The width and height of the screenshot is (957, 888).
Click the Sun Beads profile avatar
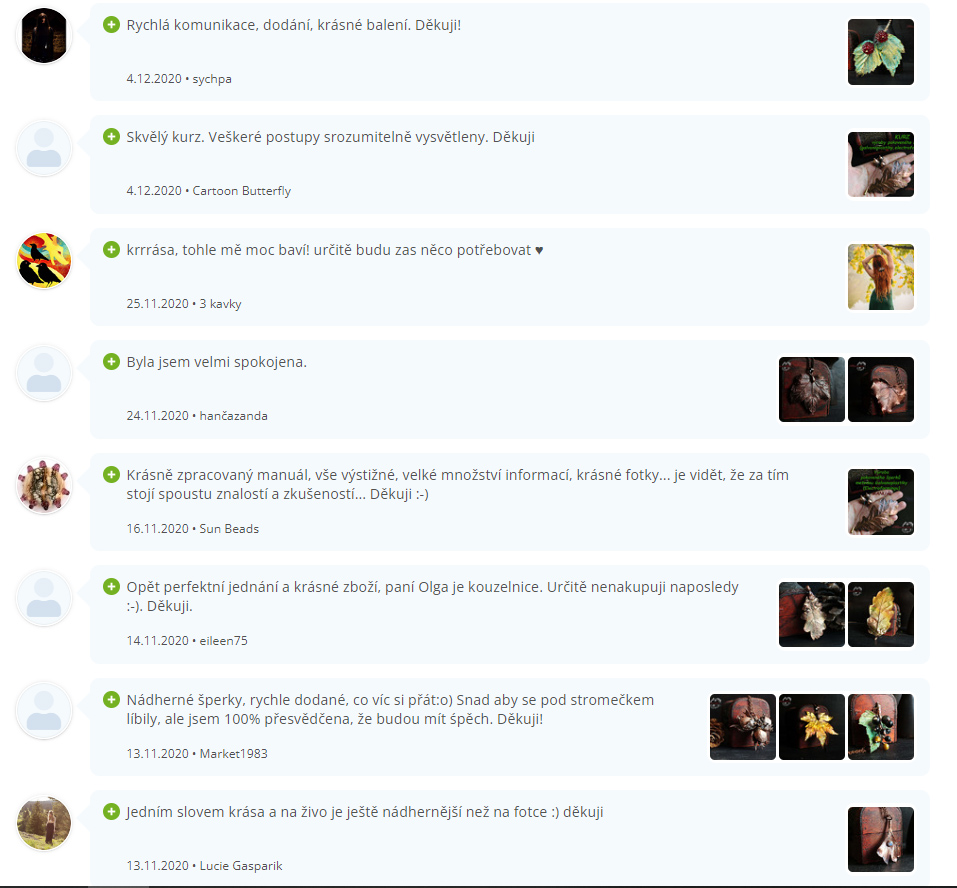pyautogui.click(x=44, y=485)
